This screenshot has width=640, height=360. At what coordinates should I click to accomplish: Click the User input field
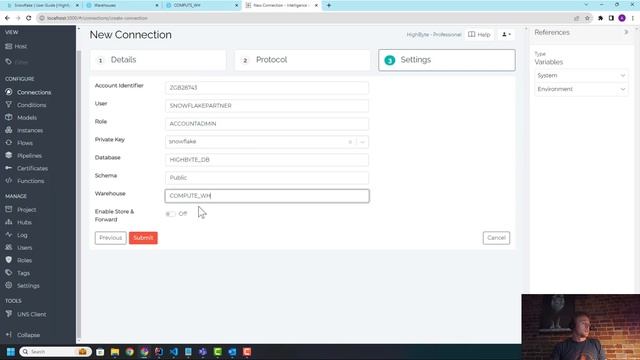pos(267,106)
